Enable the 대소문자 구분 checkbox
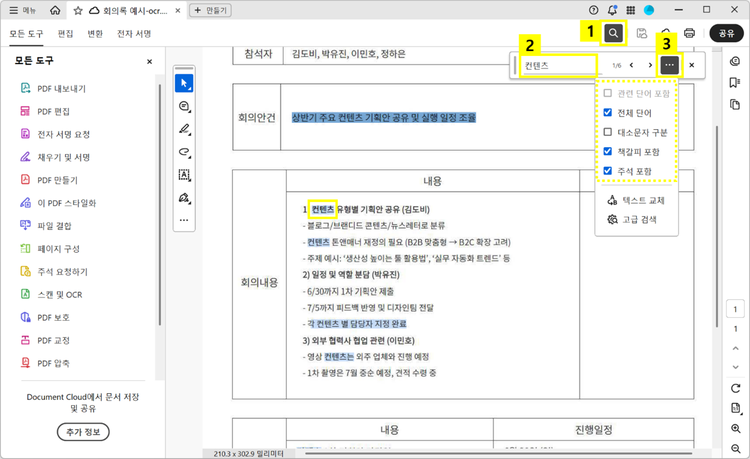Viewport: 750px width, 459px height. (x=607, y=132)
